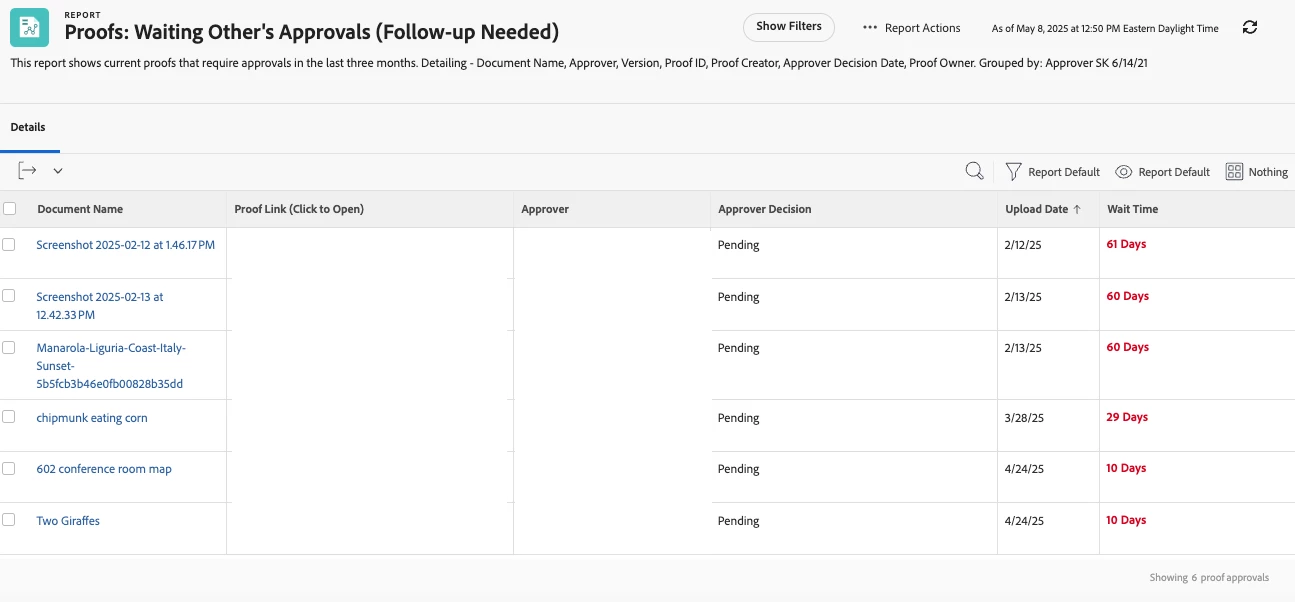Screen dimensions: 1295x602
Task: Check the box for chipmunk eating corn
Action: click(x=9, y=417)
